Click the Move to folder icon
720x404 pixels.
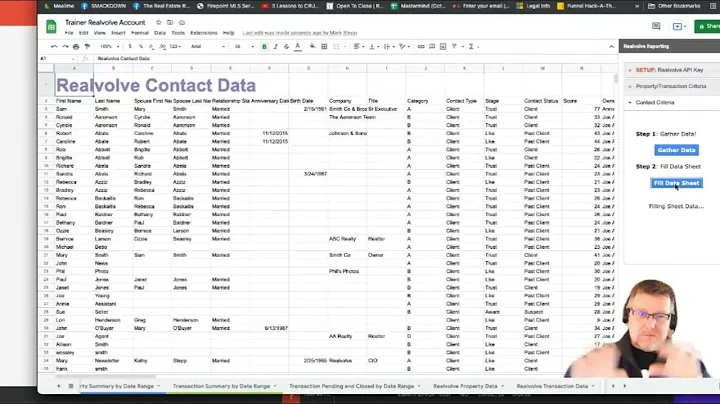click(170, 22)
